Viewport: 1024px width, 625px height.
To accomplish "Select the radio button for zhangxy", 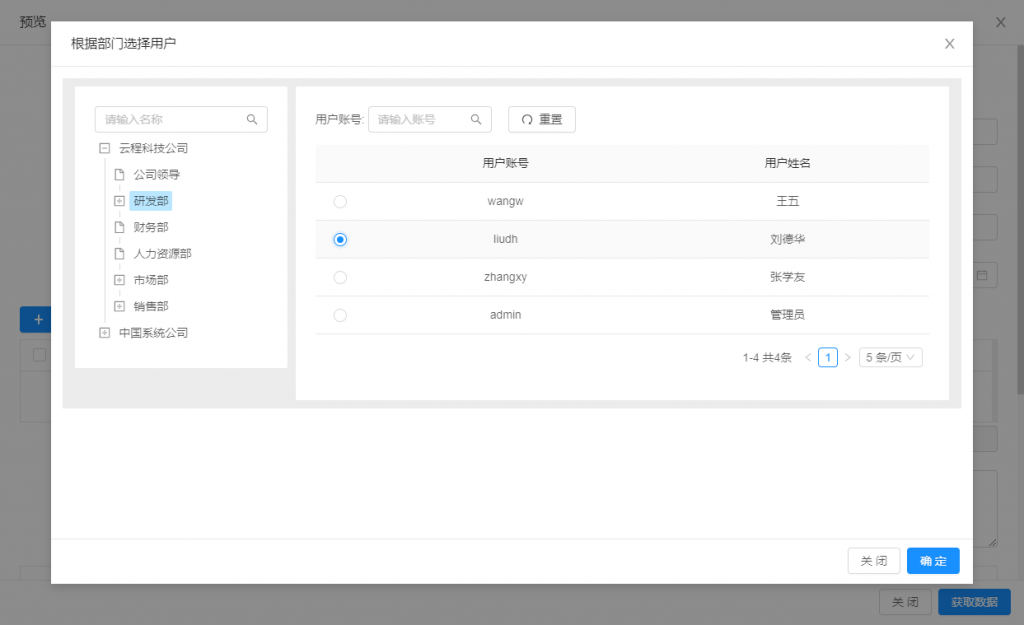I will 340,277.
